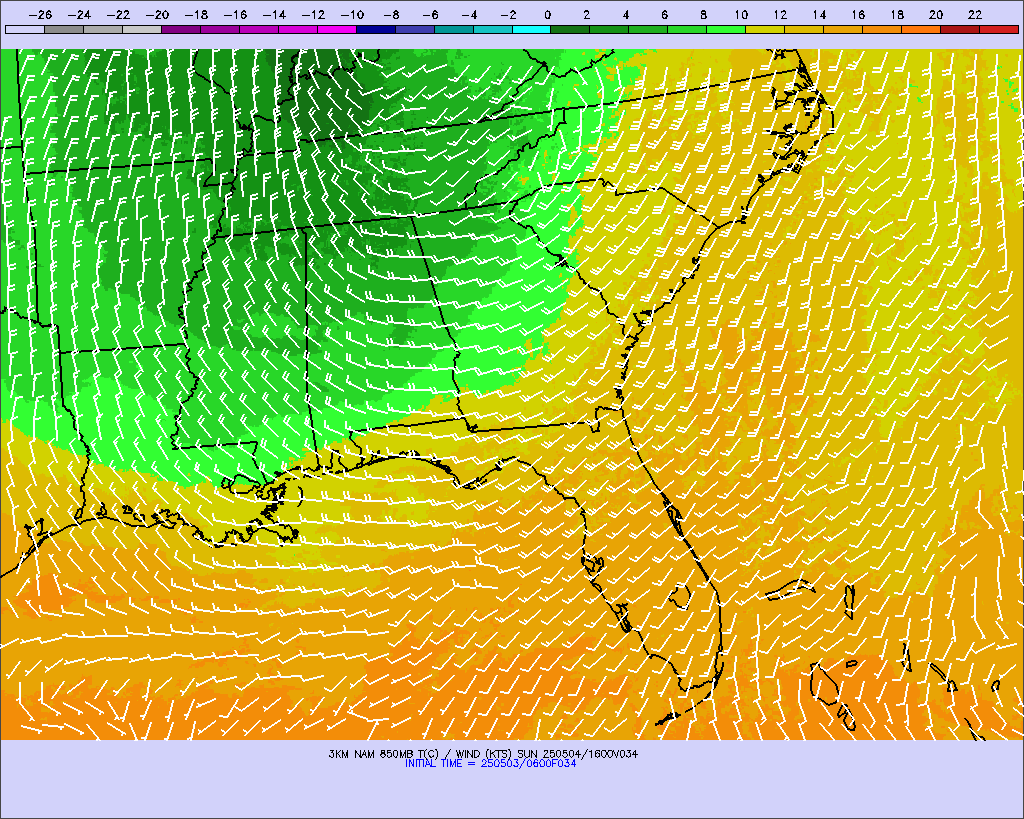Select the amber segment between 14 and 16
Image resolution: width=1024 pixels, height=819 pixels.
click(x=843, y=29)
